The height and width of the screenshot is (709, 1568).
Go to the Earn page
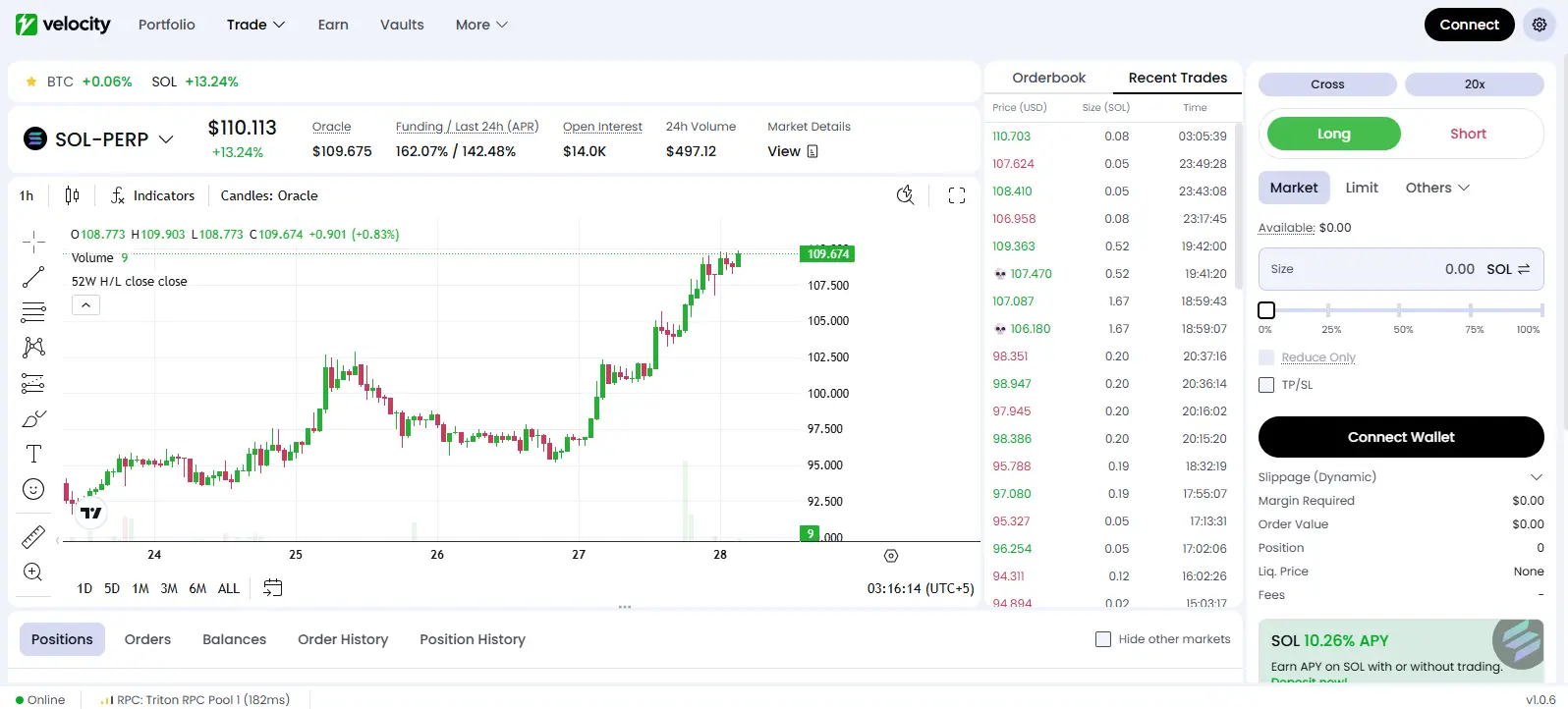click(x=333, y=25)
